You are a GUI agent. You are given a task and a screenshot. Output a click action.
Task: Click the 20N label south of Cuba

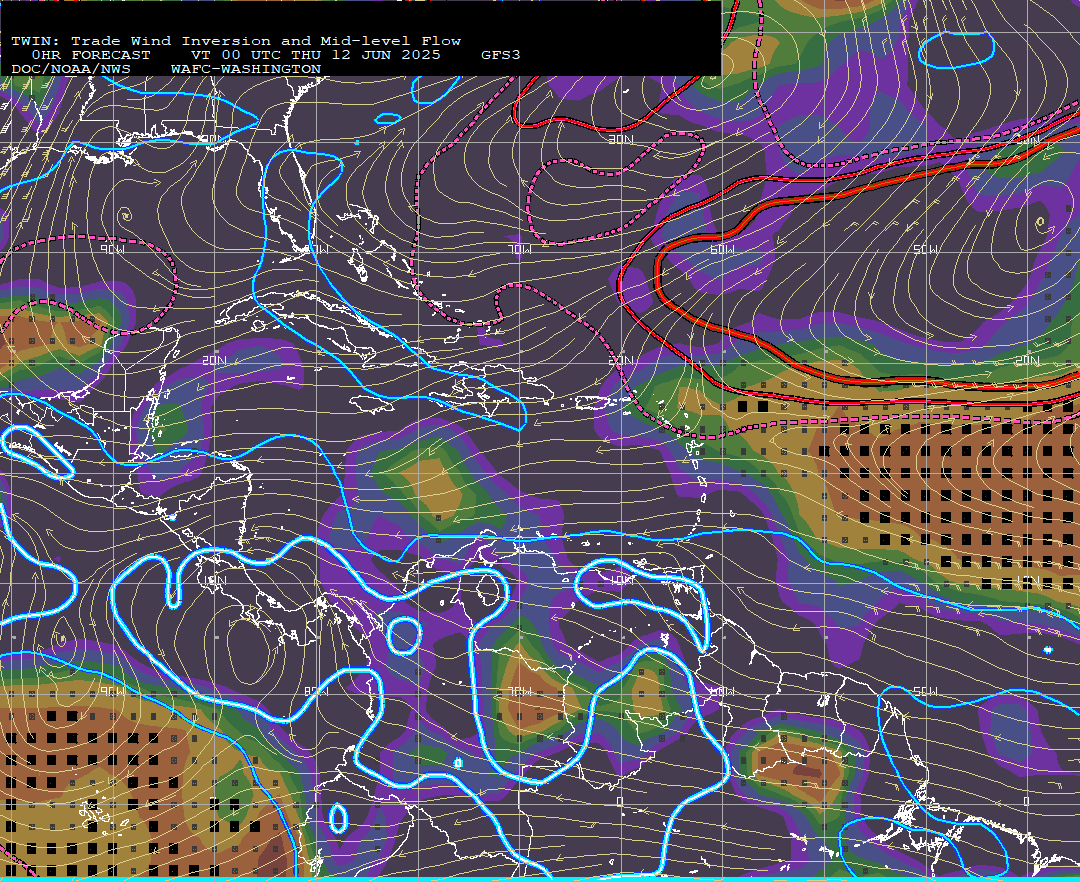pyautogui.click(x=214, y=360)
